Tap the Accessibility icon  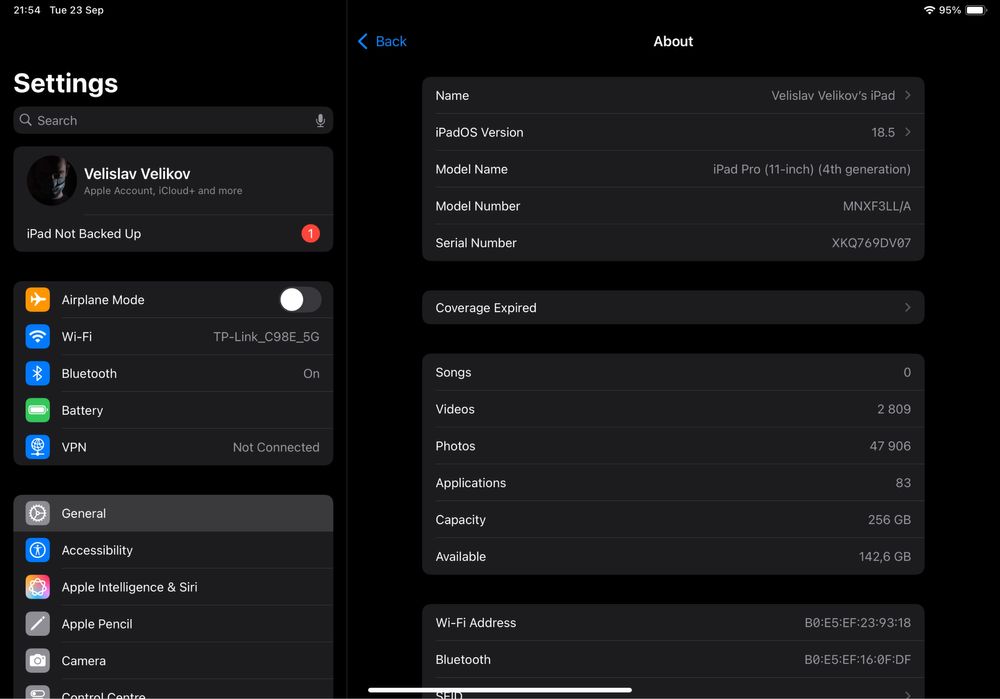coord(38,550)
